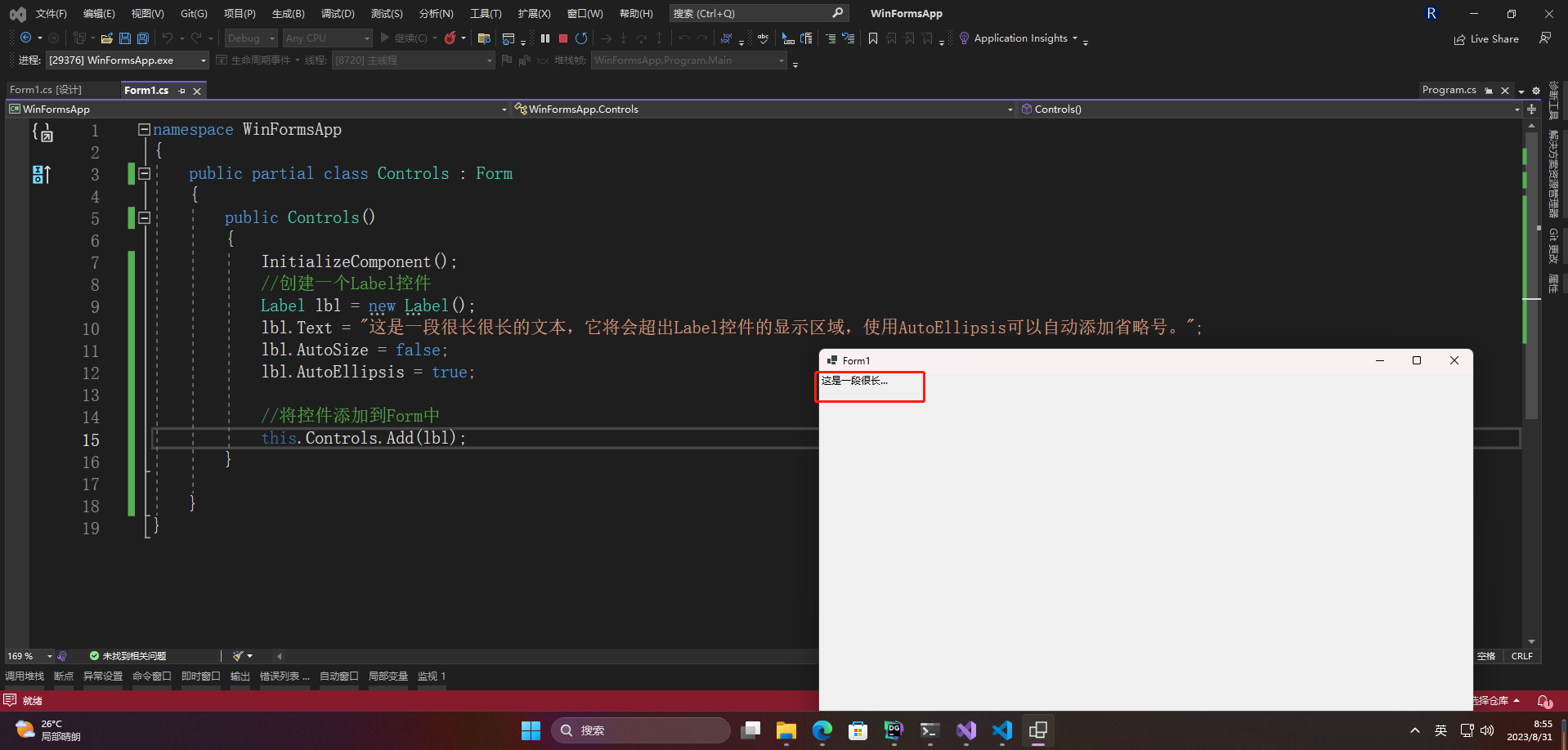Click the Find in Files folder icon

point(484,38)
